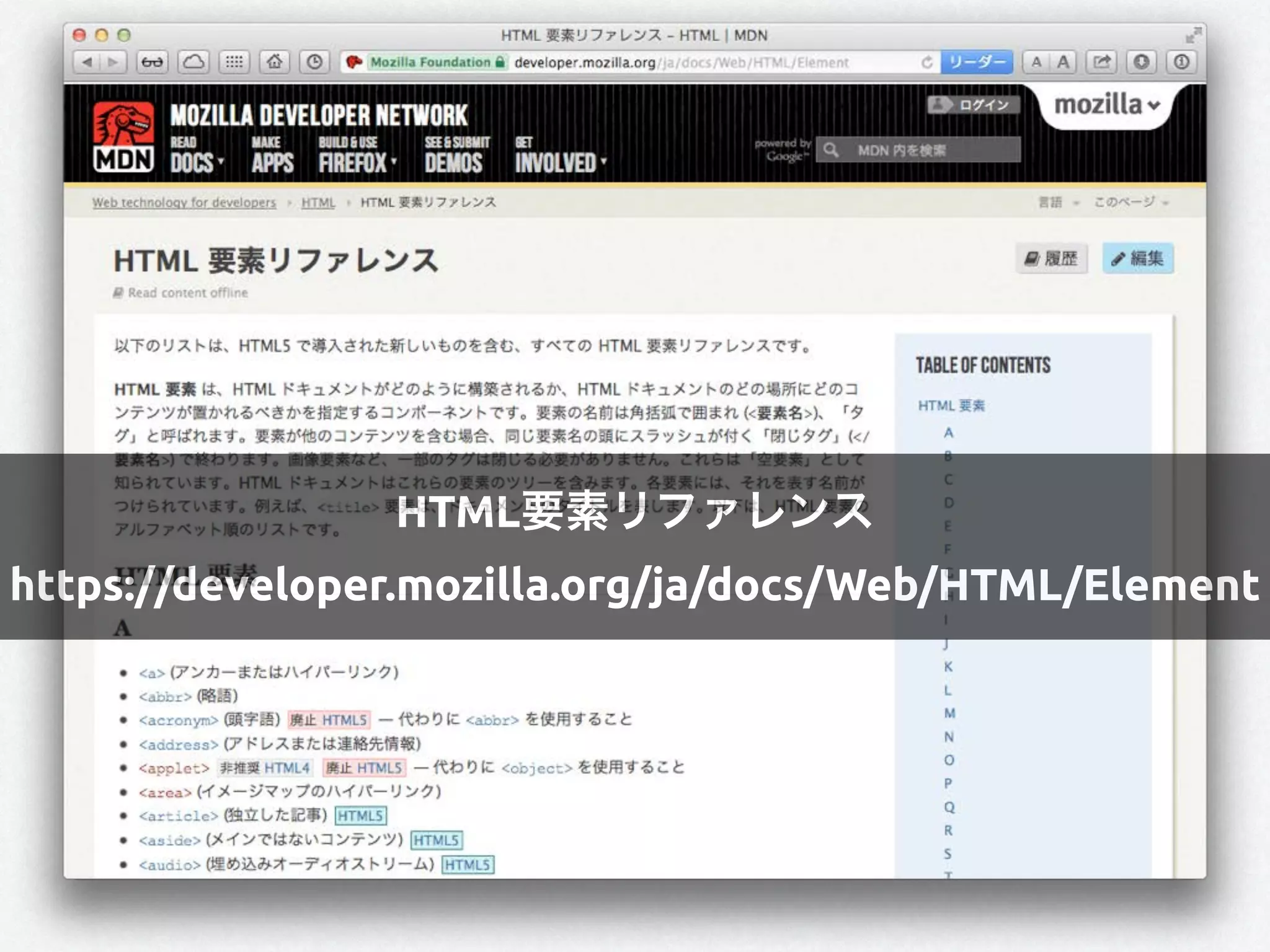The image size is (1270, 952).
Task: Jump to letter L in contents
Action: [948, 690]
